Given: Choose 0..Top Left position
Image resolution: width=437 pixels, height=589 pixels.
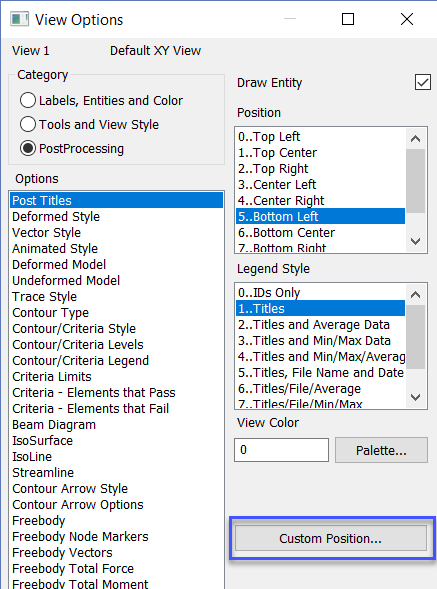Looking at the screenshot, I should click(x=321, y=137).
